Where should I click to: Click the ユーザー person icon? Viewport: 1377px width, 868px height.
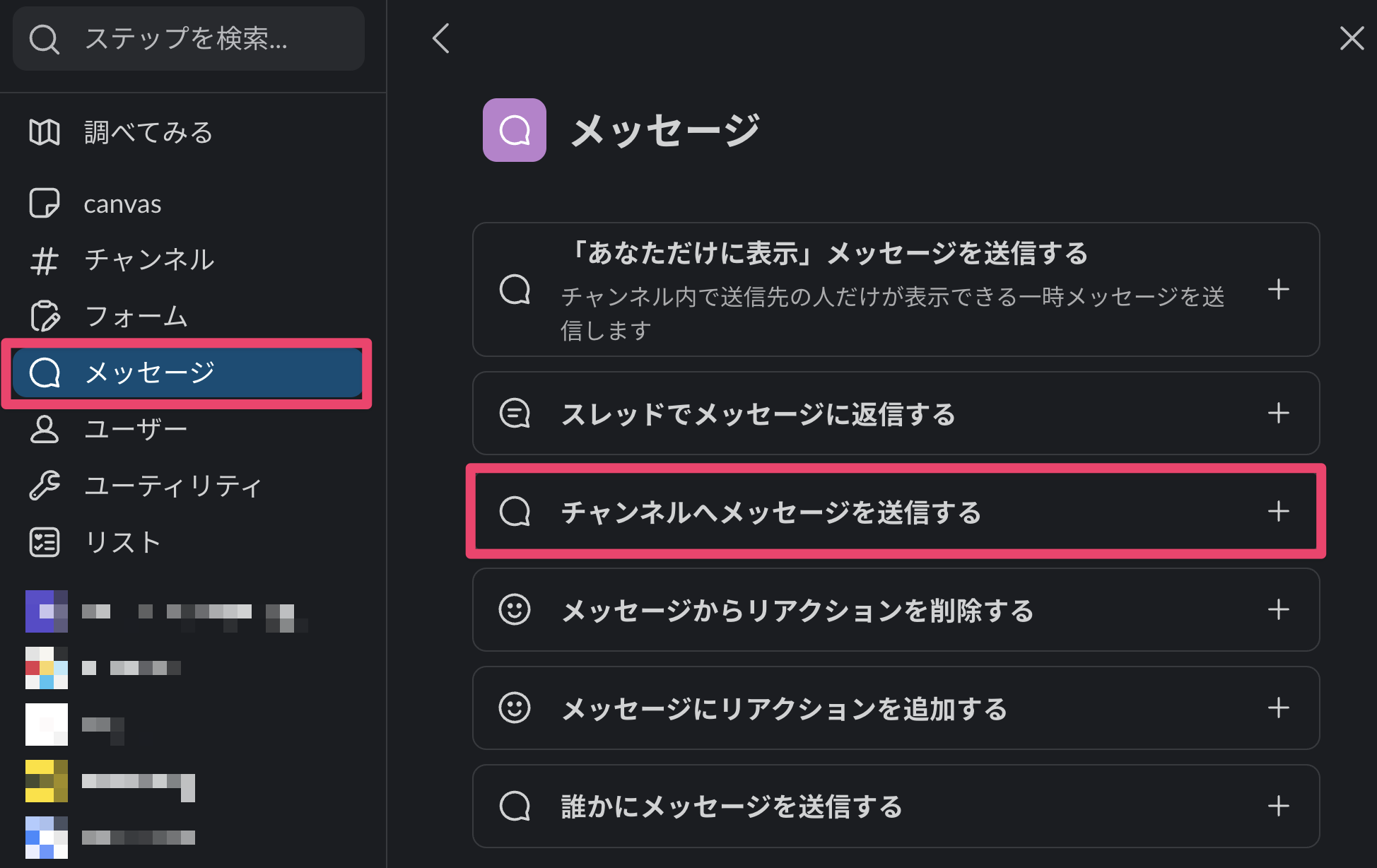point(45,429)
